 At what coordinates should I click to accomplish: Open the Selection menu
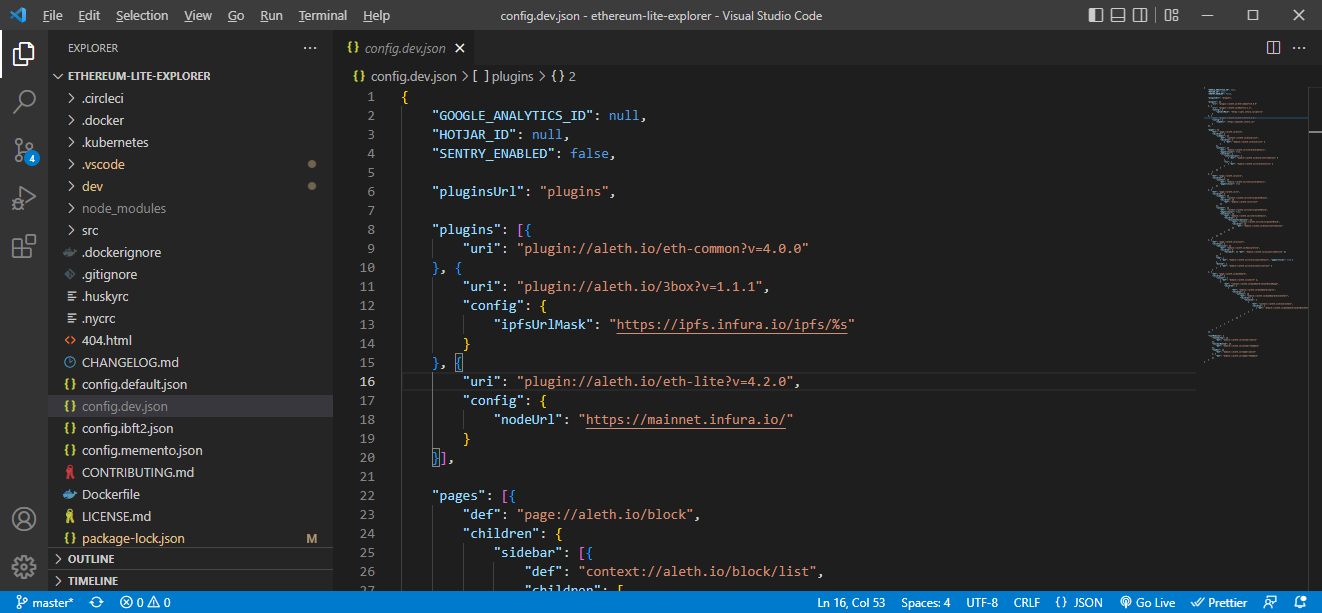click(x=142, y=16)
